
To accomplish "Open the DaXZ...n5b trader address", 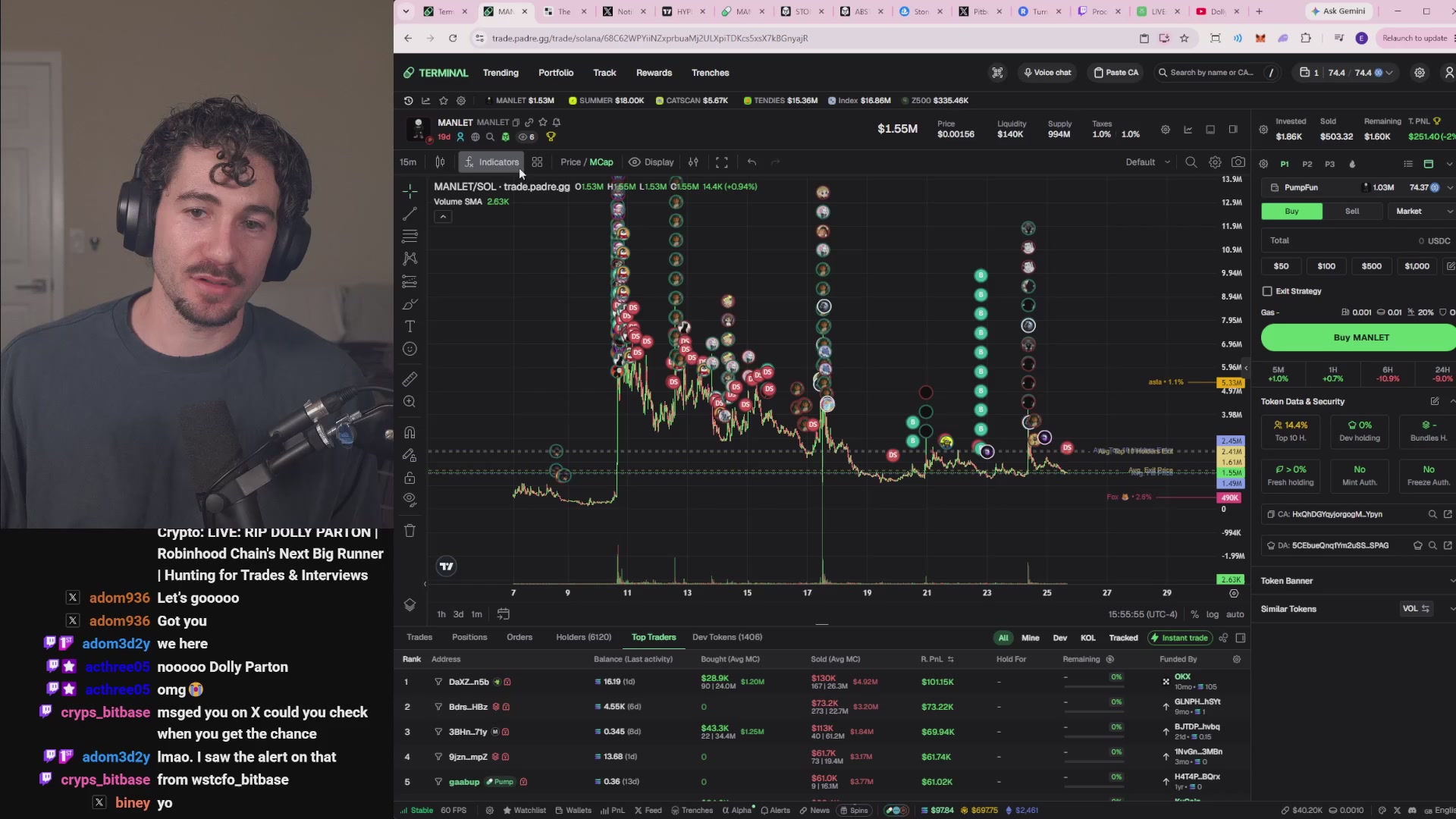I will [468, 682].
